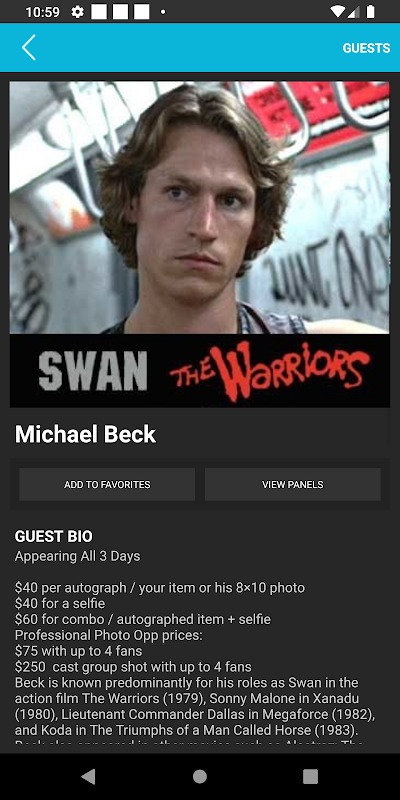Tap the $40 per autograph line
The width and height of the screenshot is (400, 800).
click(x=160, y=588)
